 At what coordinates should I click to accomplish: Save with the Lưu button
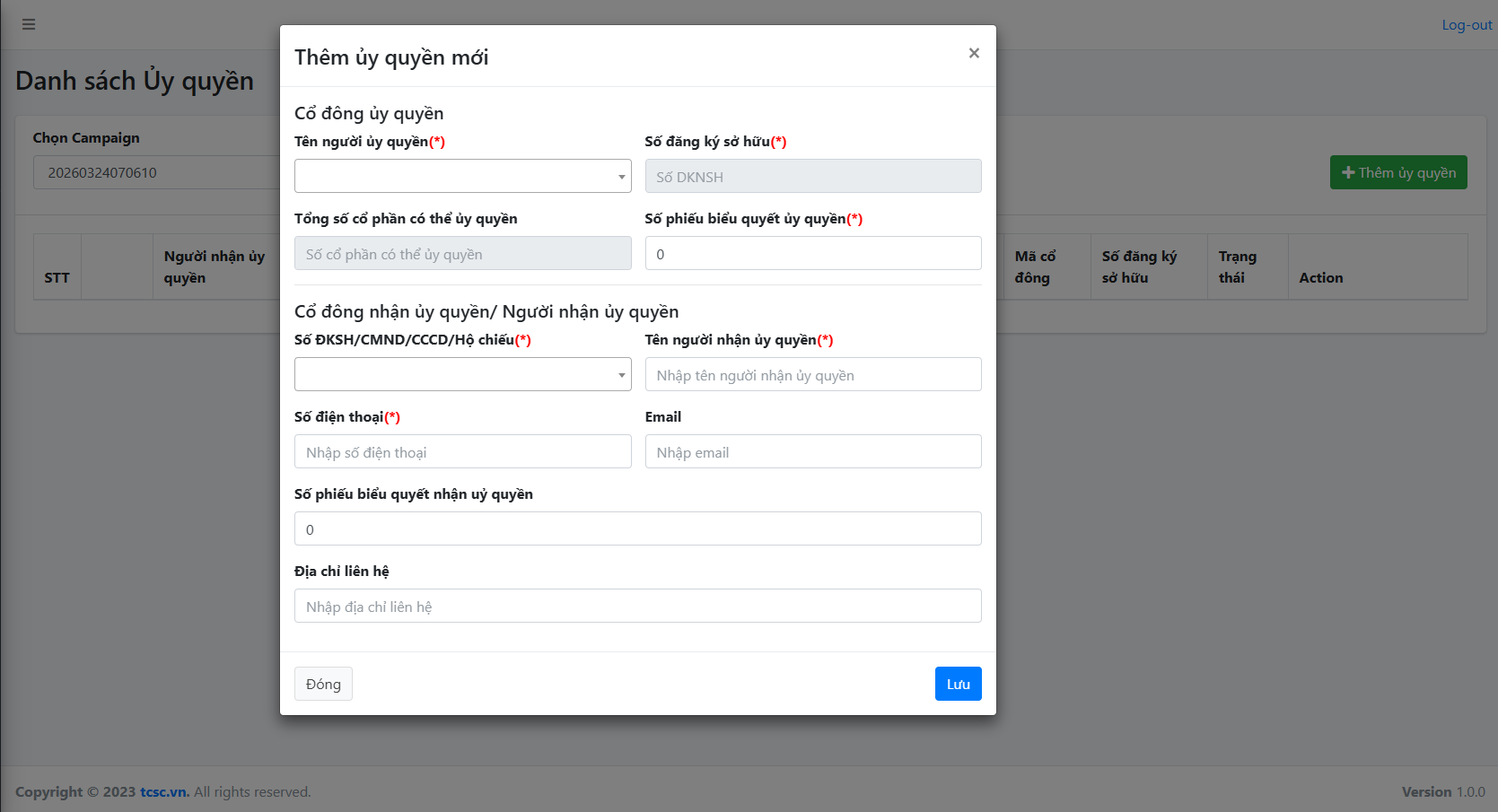pyautogui.click(x=958, y=684)
